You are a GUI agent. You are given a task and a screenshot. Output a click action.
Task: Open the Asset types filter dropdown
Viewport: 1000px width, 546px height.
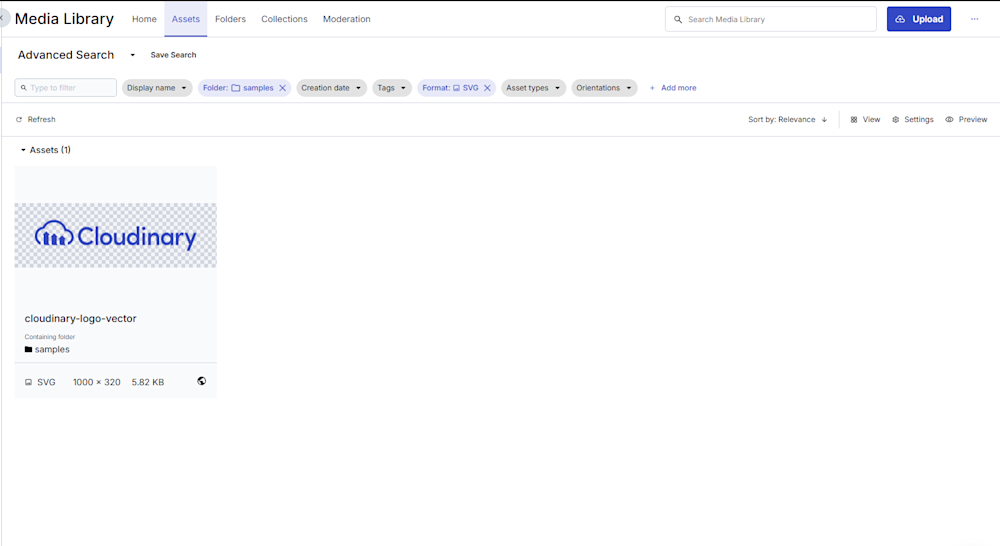[533, 88]
